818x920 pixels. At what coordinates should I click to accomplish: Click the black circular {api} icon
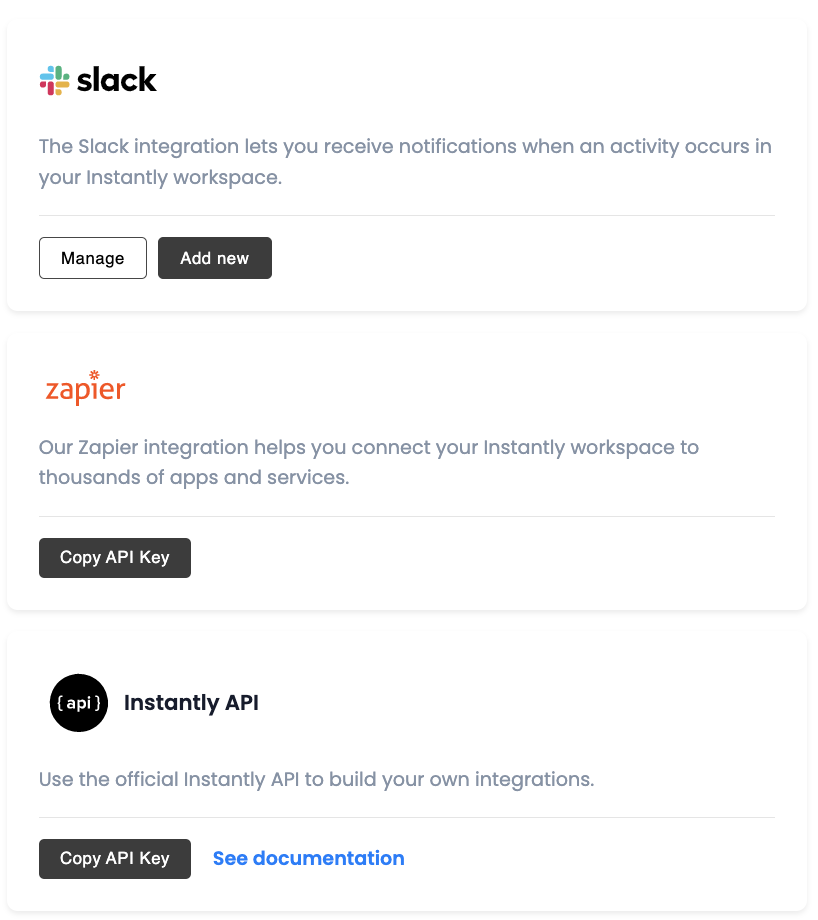[x=79, y=702]
